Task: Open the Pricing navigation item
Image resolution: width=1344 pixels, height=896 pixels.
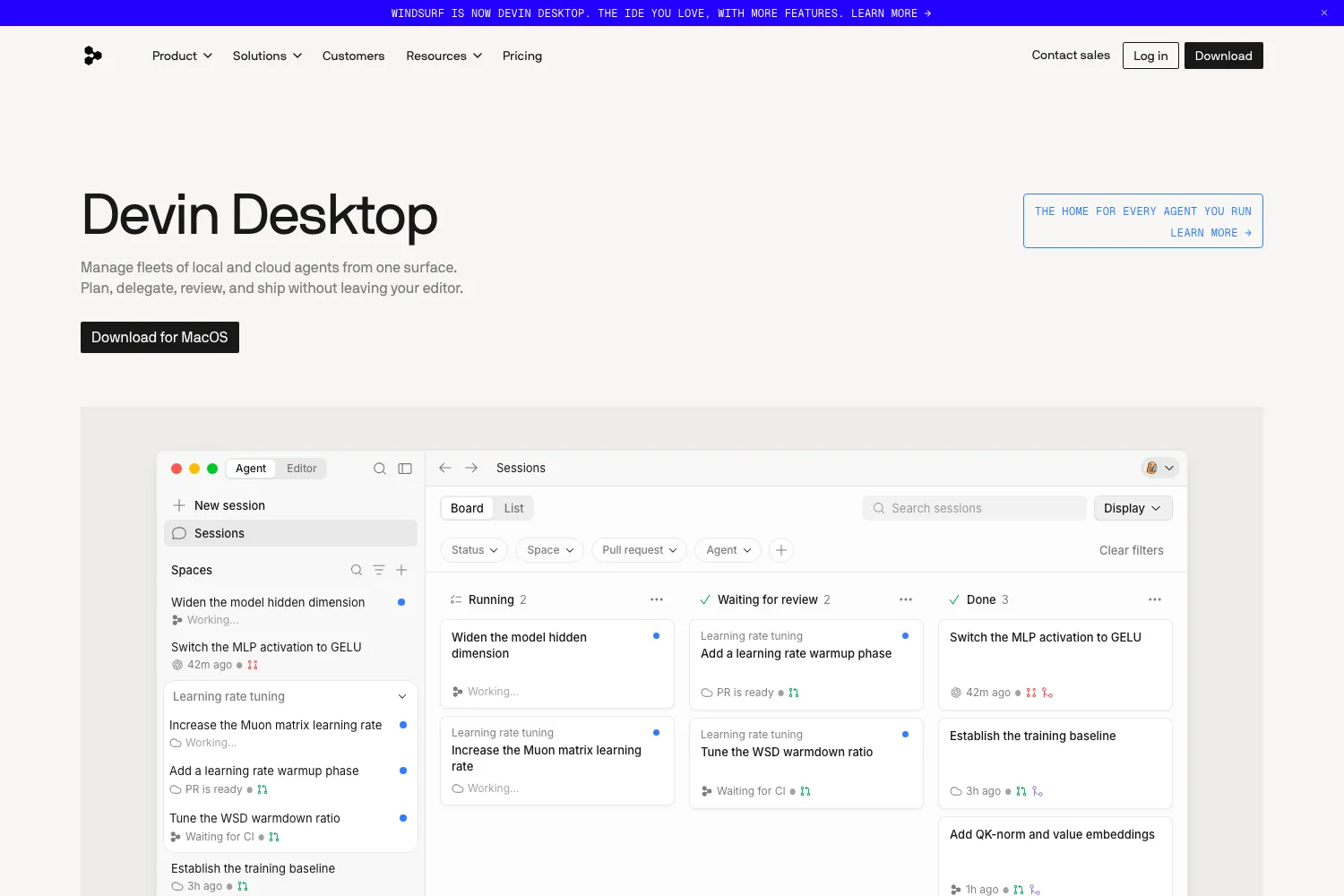Action: point(522,56)
